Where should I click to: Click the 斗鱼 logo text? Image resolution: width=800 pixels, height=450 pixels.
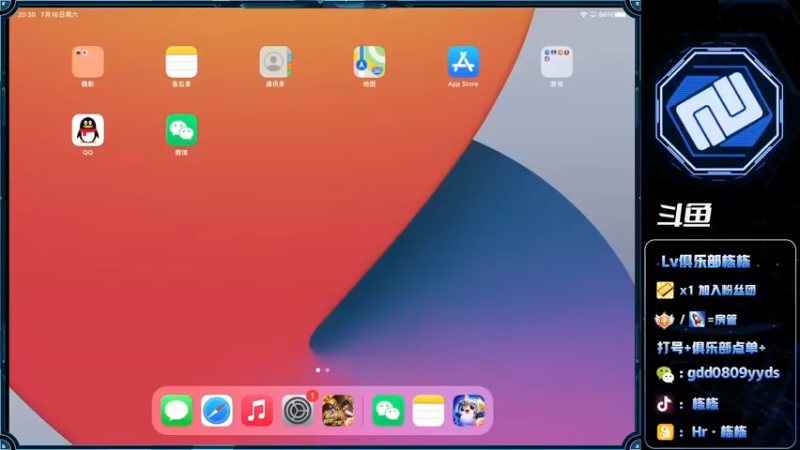684,215
